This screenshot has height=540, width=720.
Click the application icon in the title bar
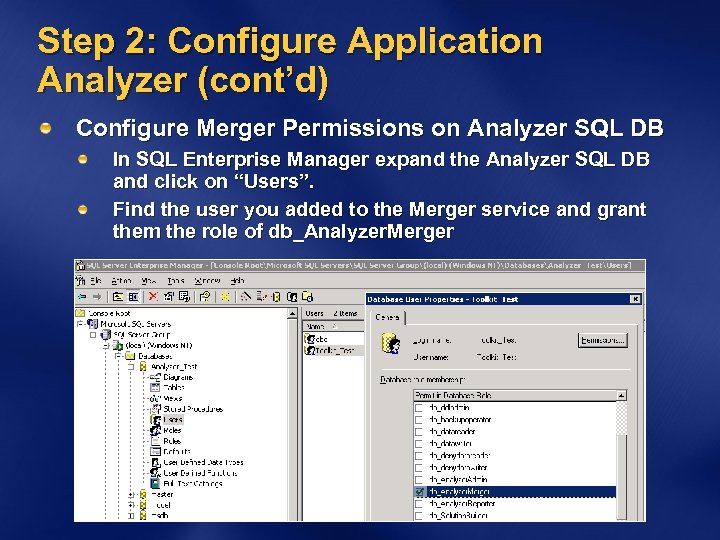pyautogui.click(x=80, y=265)
